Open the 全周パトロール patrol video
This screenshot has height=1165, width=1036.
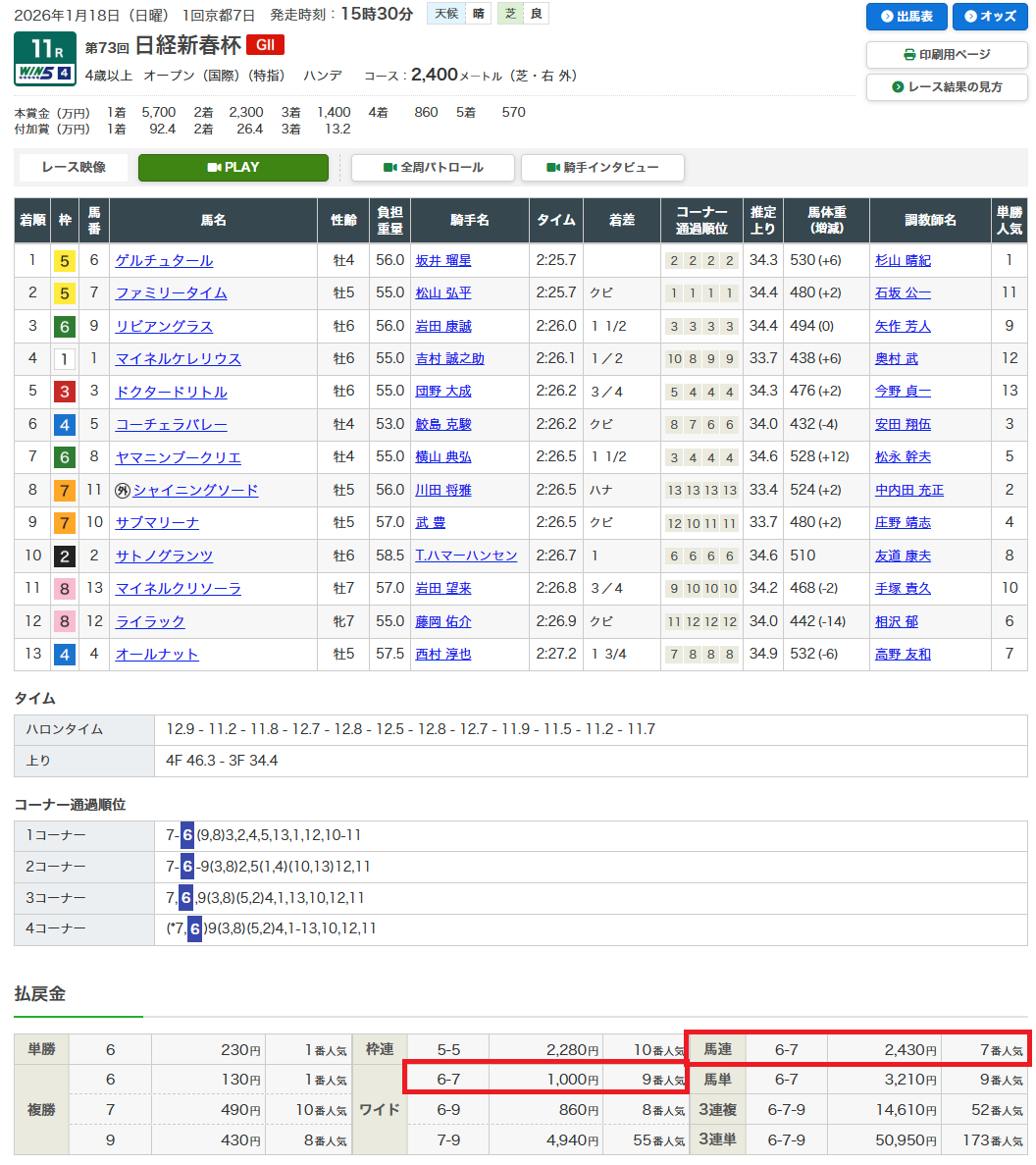point(433,168)
